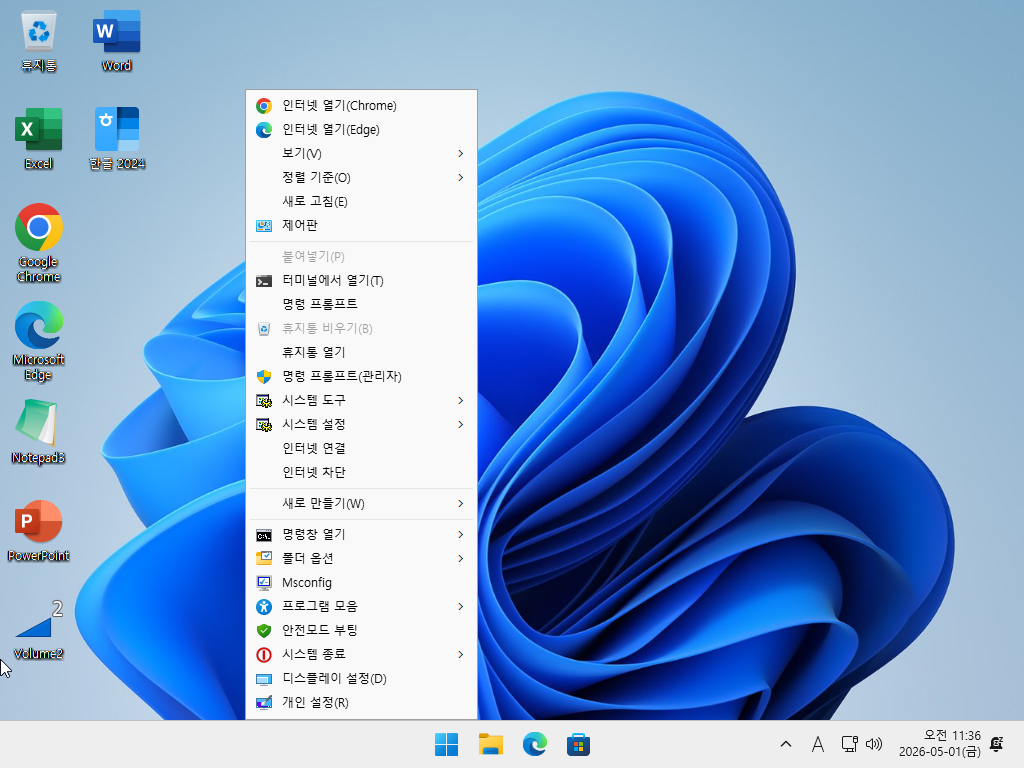The height and width of the screenshot is (768, 1024).
Task: Open the 휴지통 desktop icon
Action: point(39,41)
